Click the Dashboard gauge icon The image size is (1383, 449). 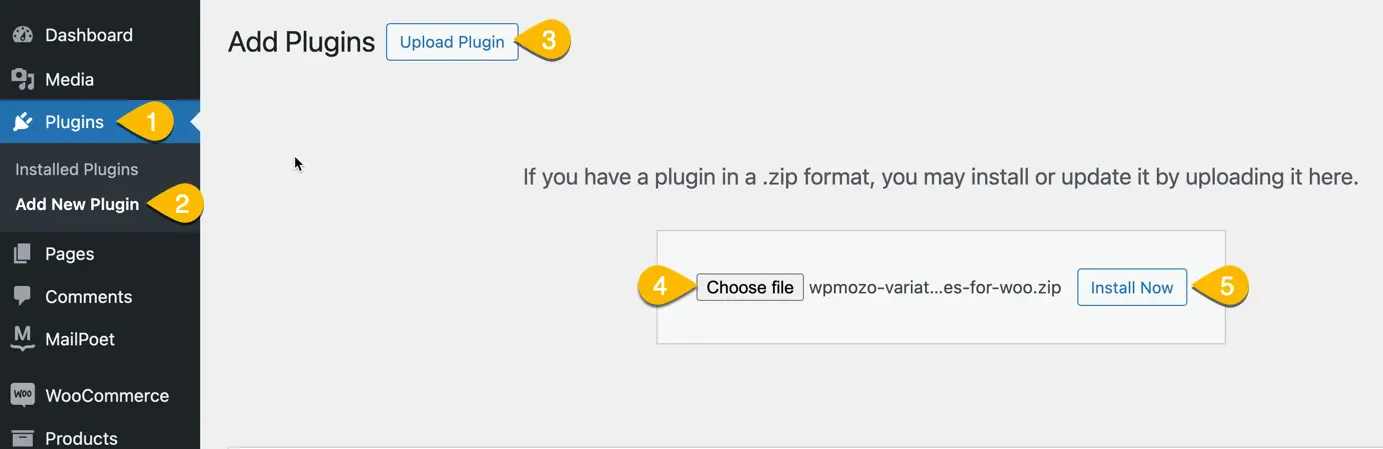[x=22, y=35]
